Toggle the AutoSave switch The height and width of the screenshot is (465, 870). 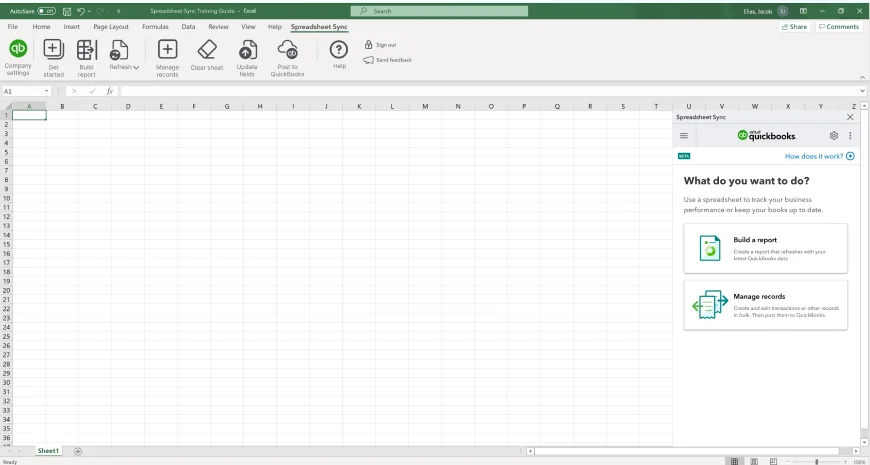click(x=47, y=11)
